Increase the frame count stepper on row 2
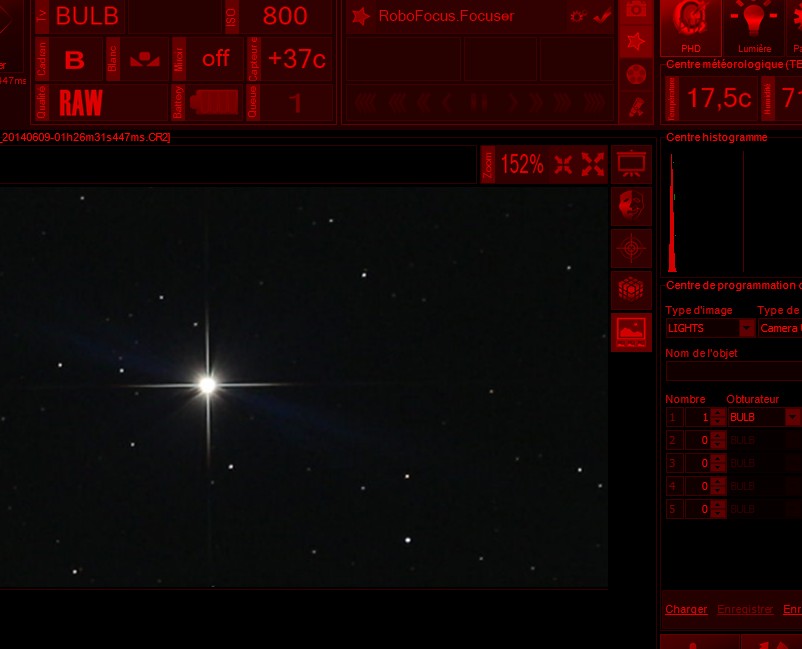802x649 pixels. point(718,436)
